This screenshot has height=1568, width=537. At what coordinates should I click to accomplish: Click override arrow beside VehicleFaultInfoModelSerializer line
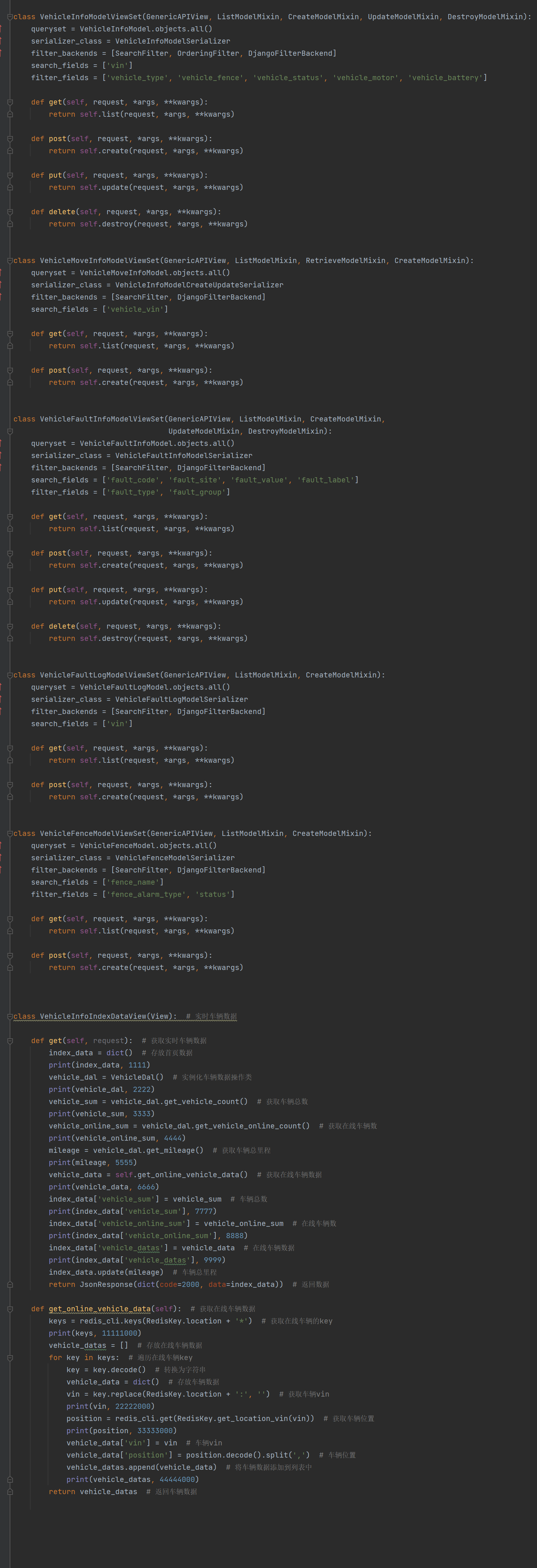tap(1, 456)
